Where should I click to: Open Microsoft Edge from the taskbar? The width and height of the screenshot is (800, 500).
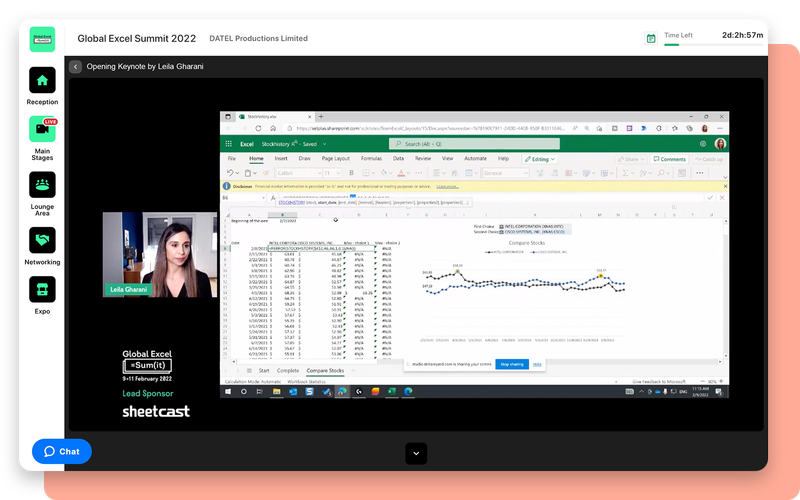coord(408,391)
